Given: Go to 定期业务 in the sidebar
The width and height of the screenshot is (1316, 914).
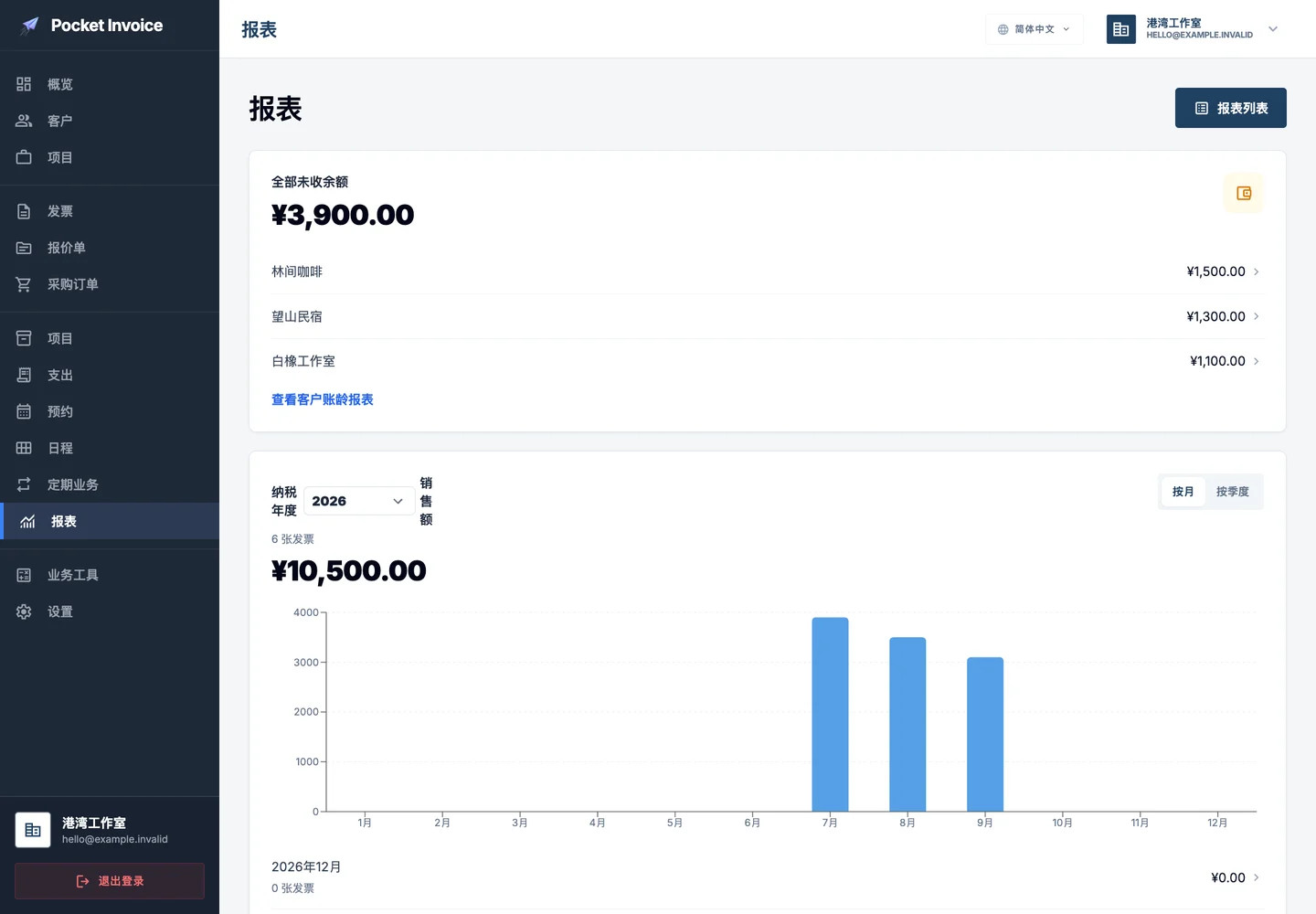Looking at the screenshot, I should (x=110, y=484).
